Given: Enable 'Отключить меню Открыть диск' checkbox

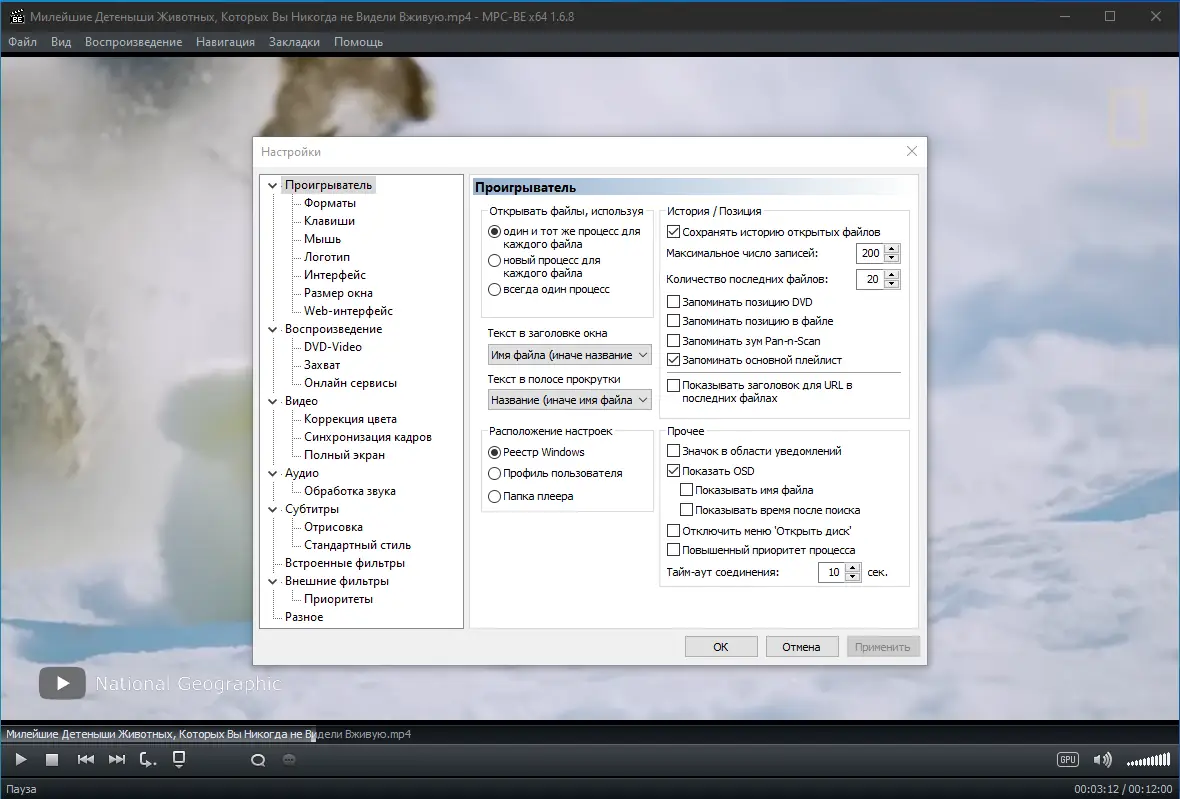Looking at the screenshot, I should pos(674,531).
